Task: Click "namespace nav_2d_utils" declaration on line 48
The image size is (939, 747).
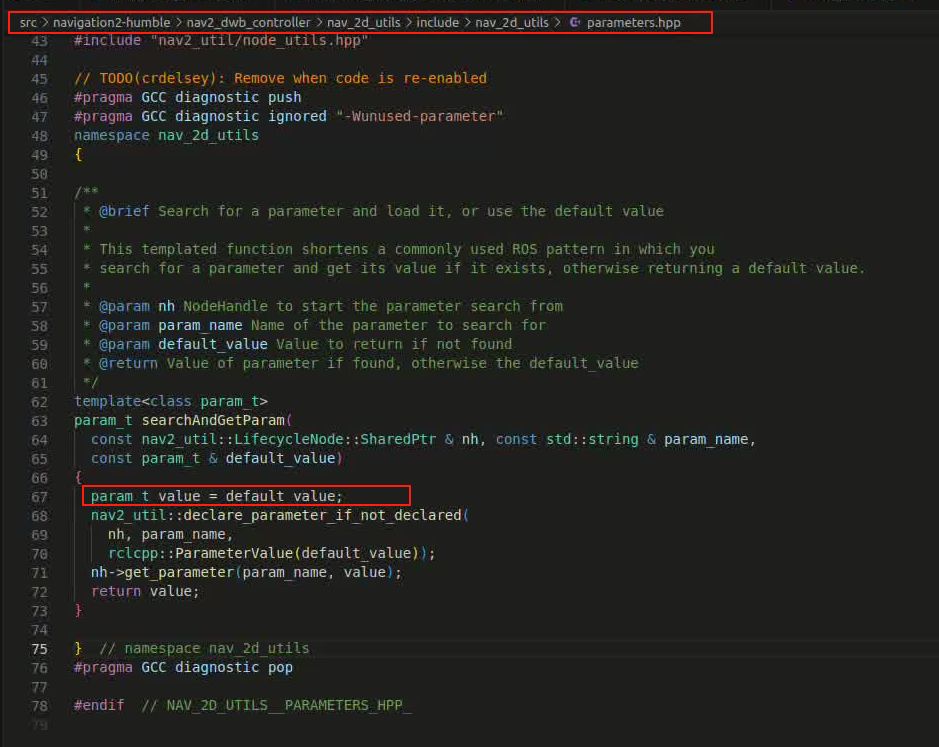Action: tap(166, 135)
